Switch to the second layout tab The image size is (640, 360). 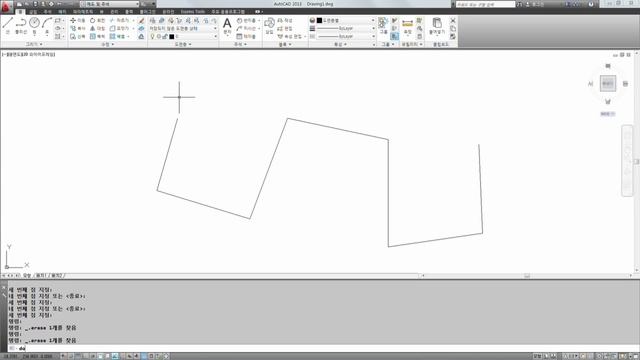(x=56, y=276)
